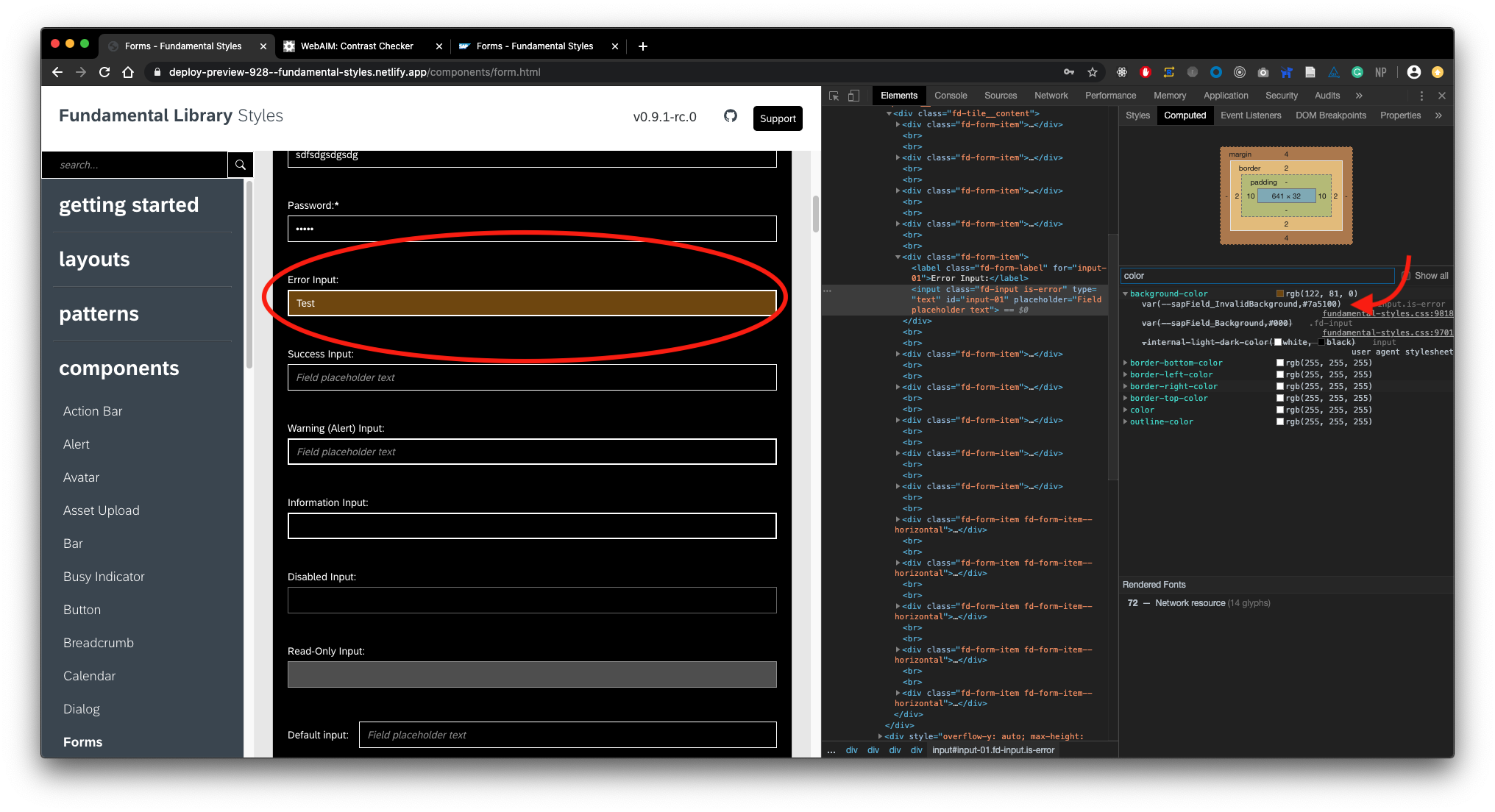This screenshot has height=812, width=1495.
Task: Enable the Show all checkbox in Computed styles
Action: [x=1406, y=275]
